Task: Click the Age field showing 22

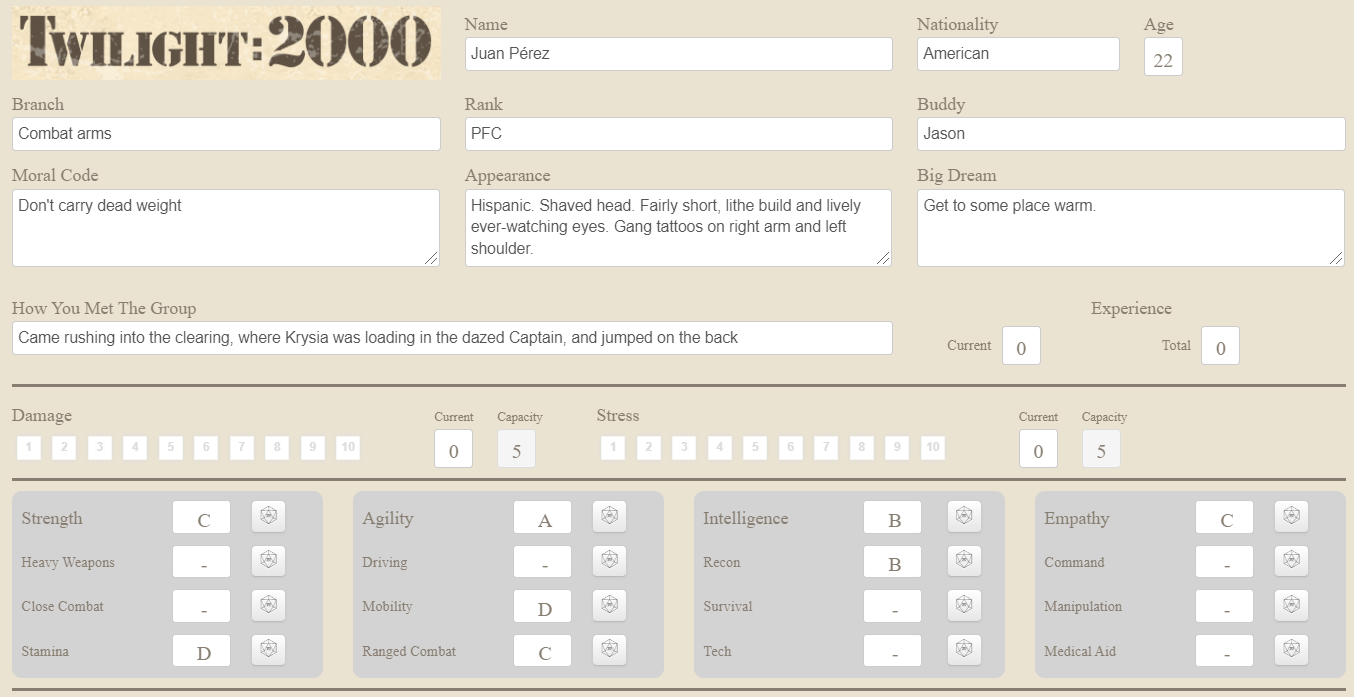Action: click(x=1162, y=57)
